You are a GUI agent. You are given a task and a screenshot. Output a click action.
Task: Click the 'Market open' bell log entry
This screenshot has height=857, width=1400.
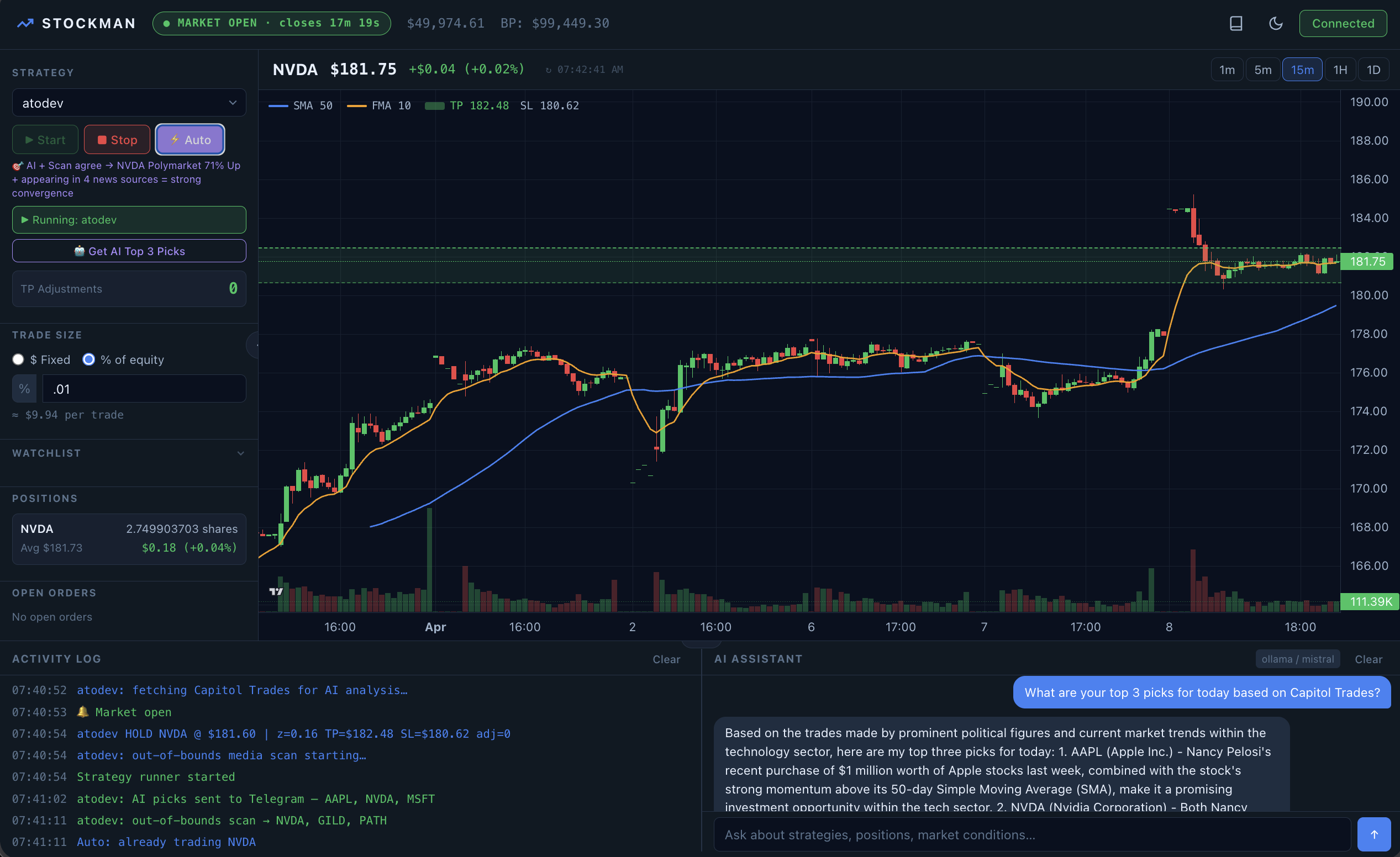(x=124, y=712)
